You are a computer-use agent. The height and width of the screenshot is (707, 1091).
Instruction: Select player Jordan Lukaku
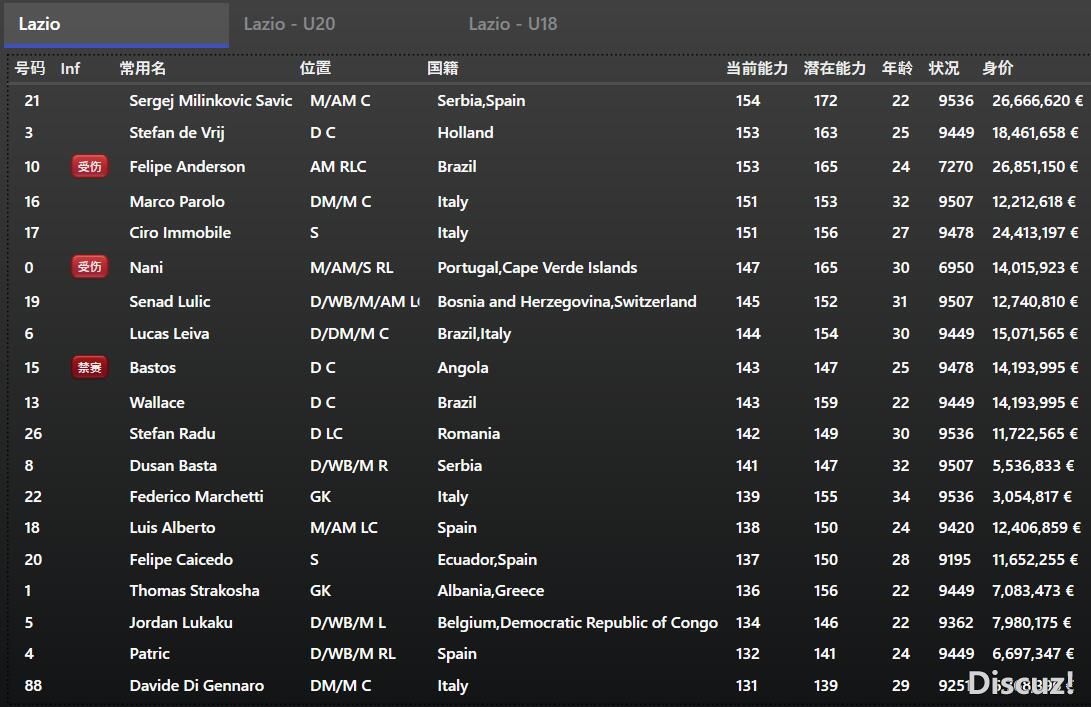181,623
